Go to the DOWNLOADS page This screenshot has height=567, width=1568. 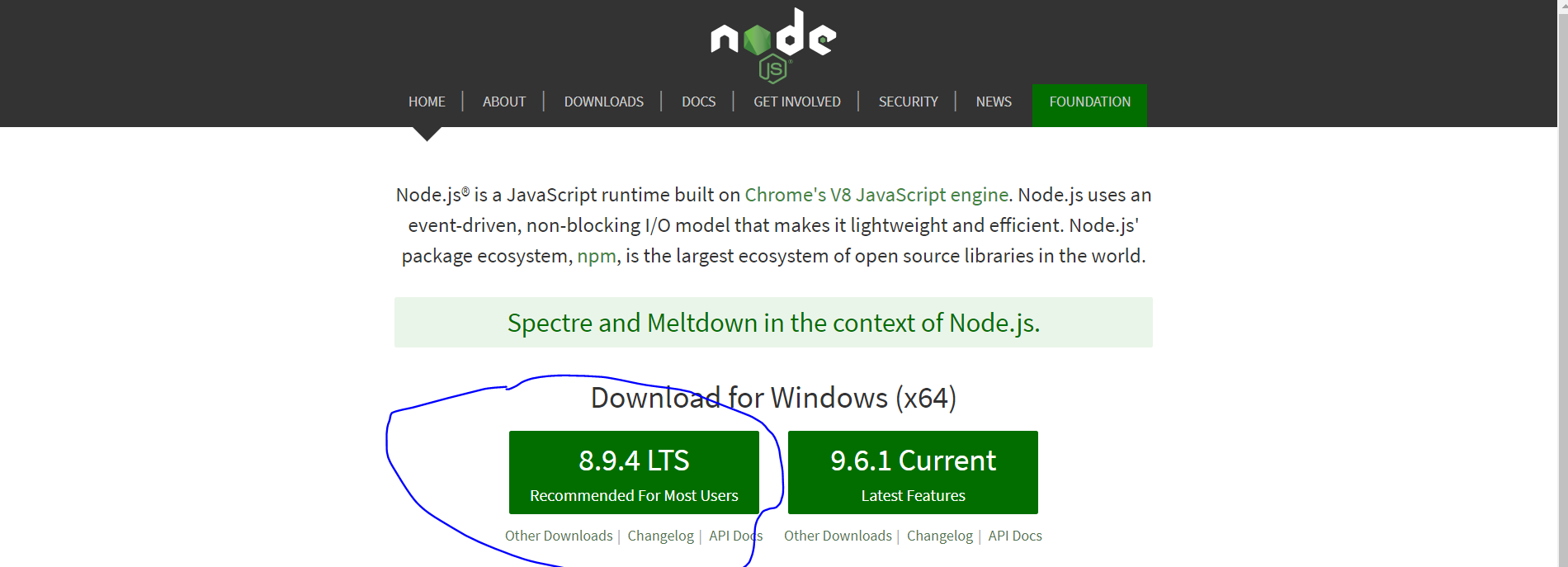point(604,102)
